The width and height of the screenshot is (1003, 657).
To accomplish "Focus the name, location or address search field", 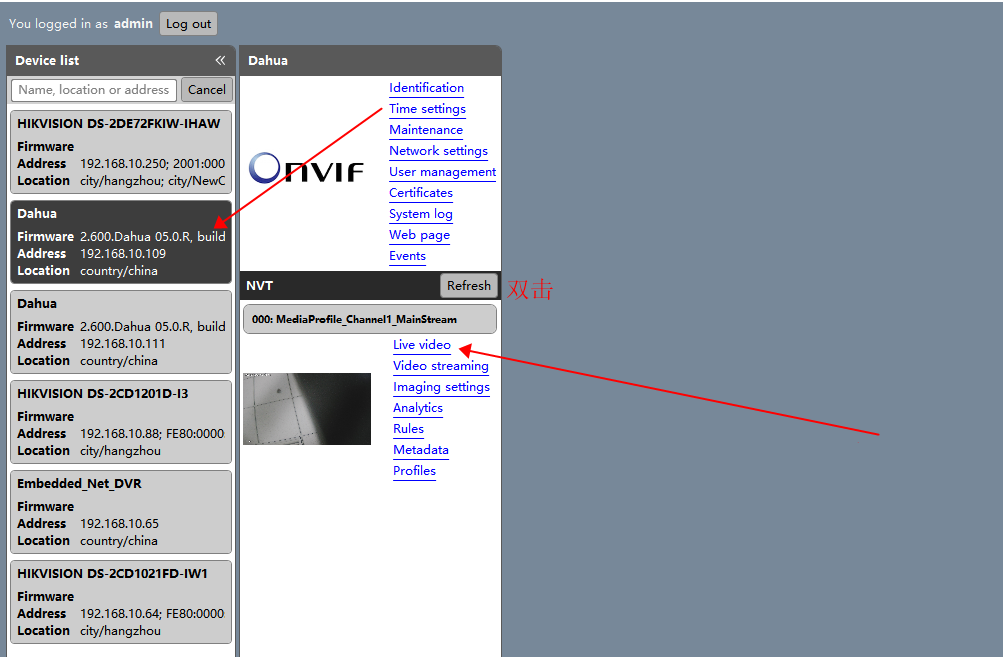I will pos(93,90).
